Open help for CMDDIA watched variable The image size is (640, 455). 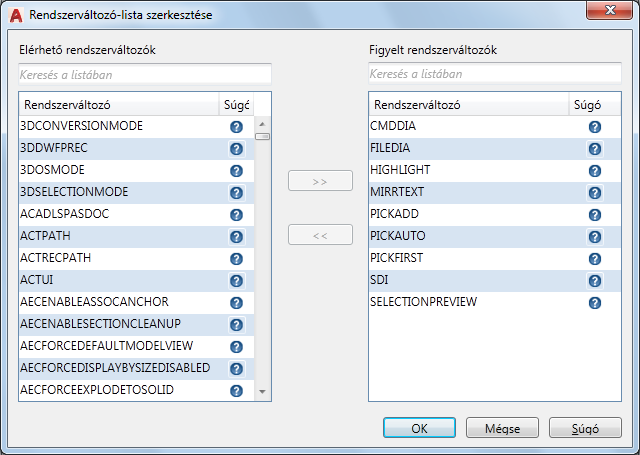[x=594, y=127]
